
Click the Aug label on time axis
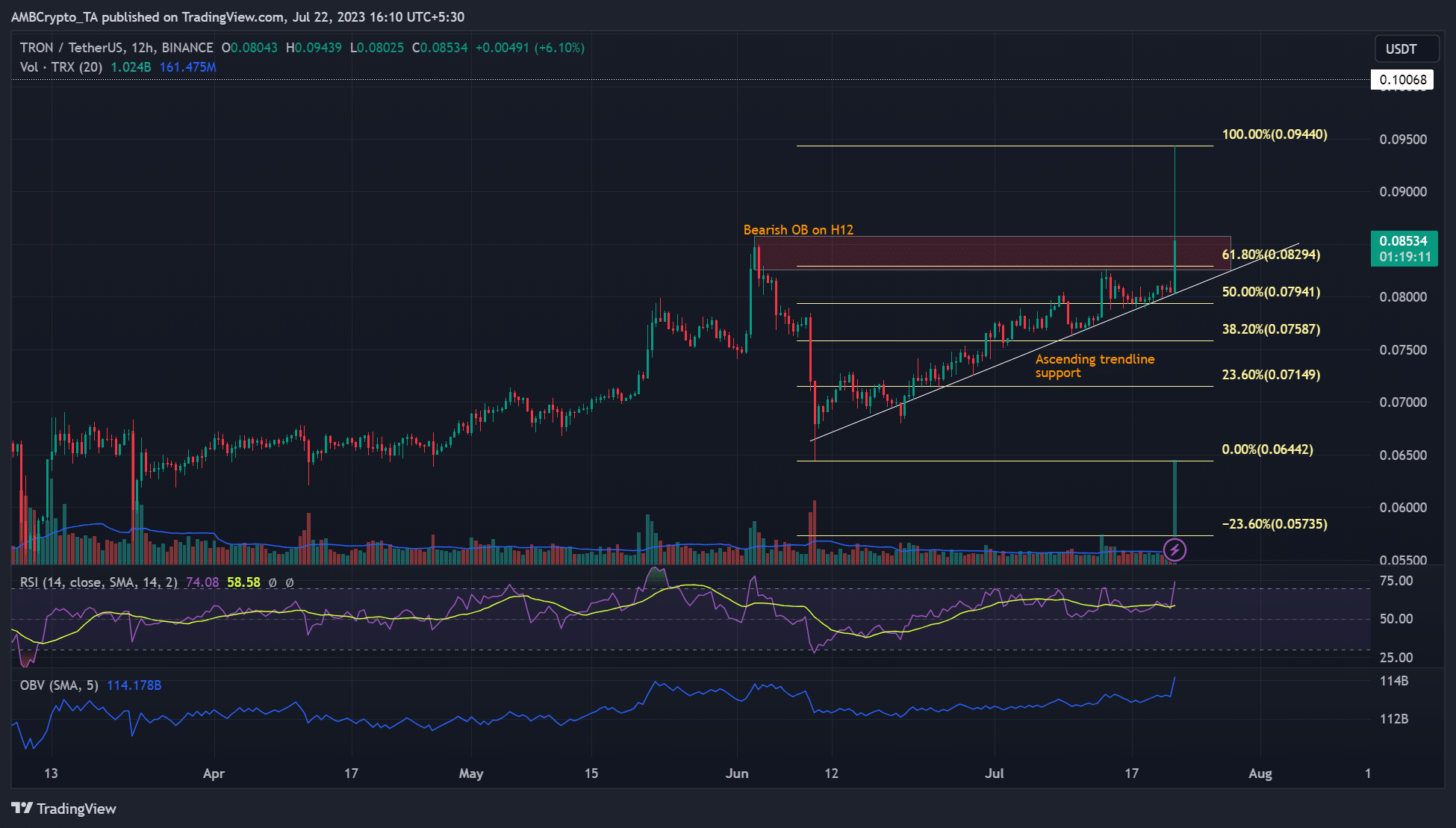pos(1260,773)
